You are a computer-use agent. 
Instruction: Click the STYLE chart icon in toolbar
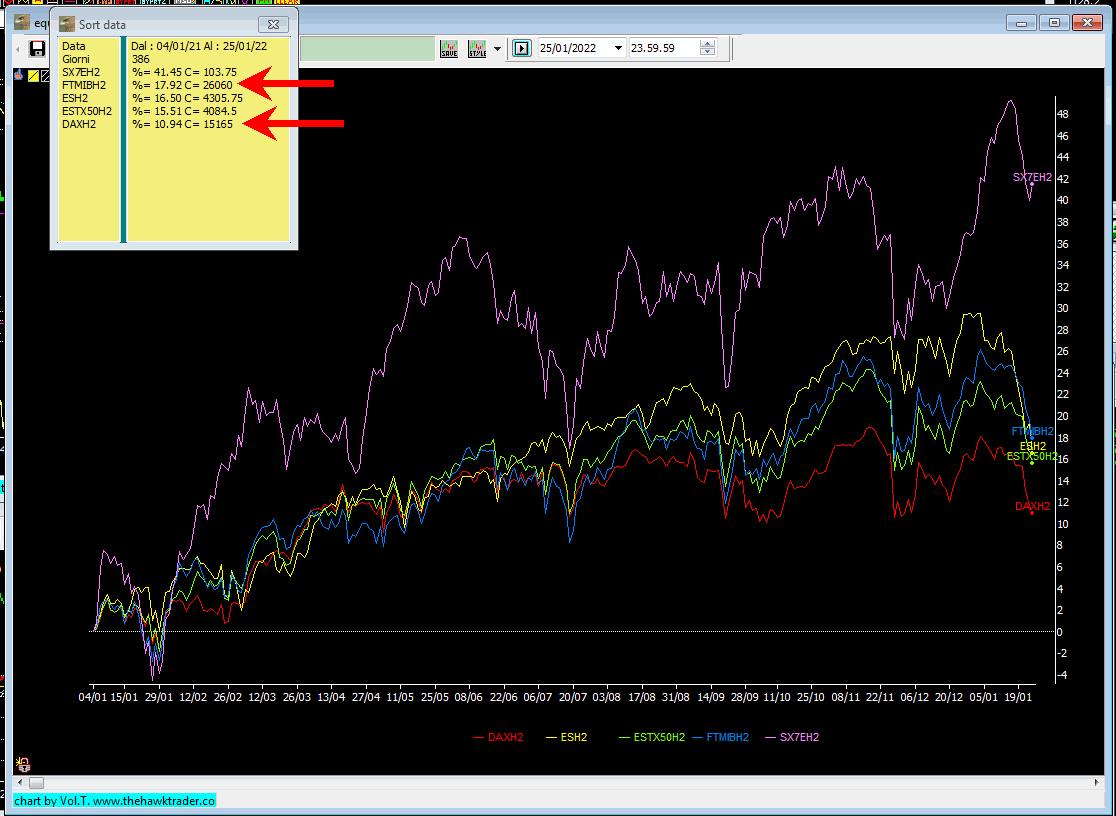coord(477,48)
